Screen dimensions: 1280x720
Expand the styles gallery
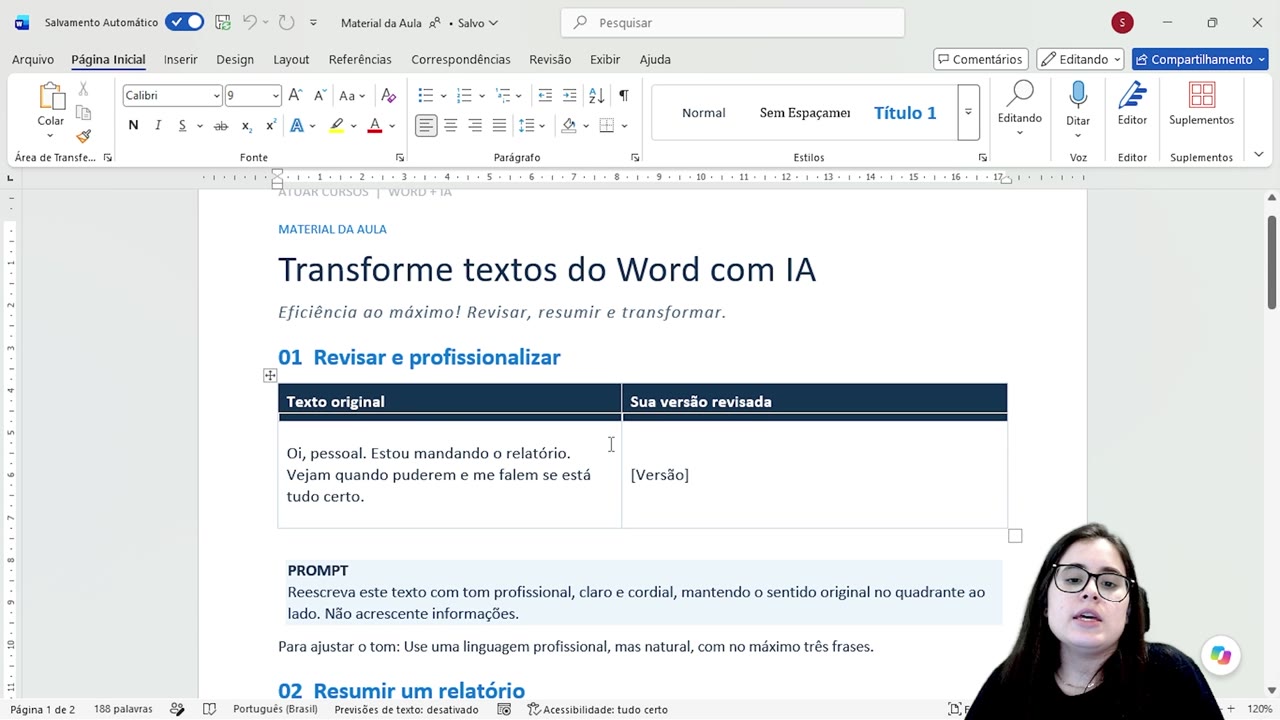coord(968,112)
